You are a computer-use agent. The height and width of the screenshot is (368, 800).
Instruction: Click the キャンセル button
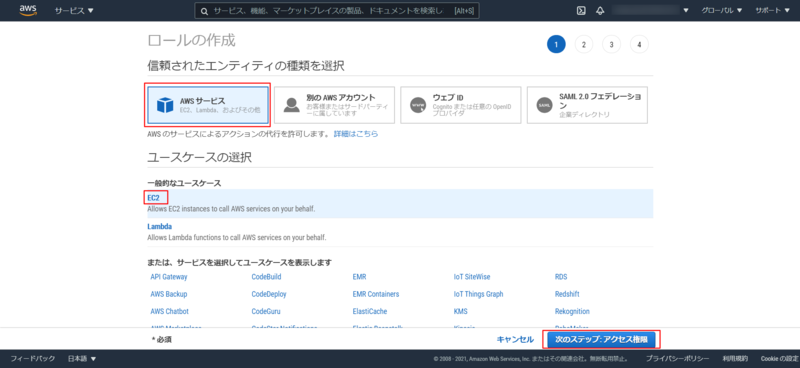click(515, 339)
